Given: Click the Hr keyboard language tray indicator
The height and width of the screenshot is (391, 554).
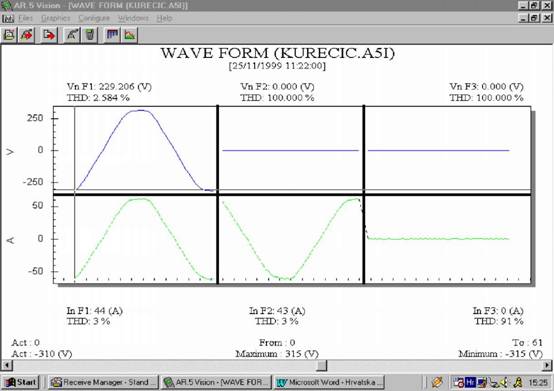Looking at the screenshot, I should click(470, 382).
